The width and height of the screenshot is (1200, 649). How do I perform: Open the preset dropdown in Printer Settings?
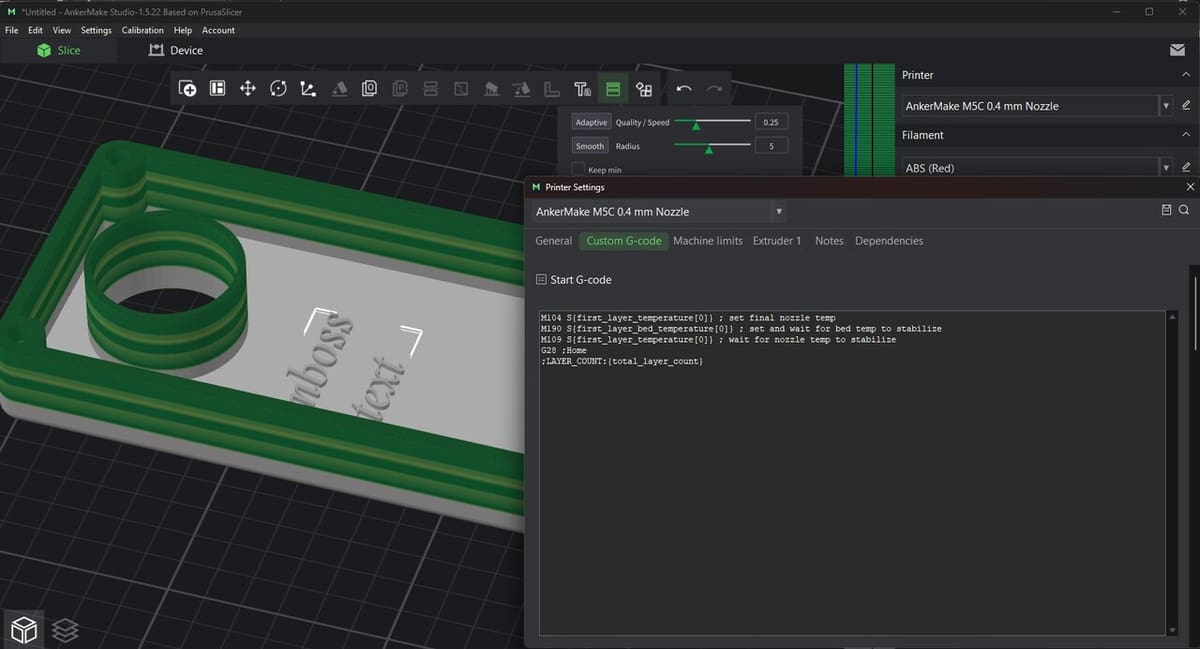(x=779, y=212)
